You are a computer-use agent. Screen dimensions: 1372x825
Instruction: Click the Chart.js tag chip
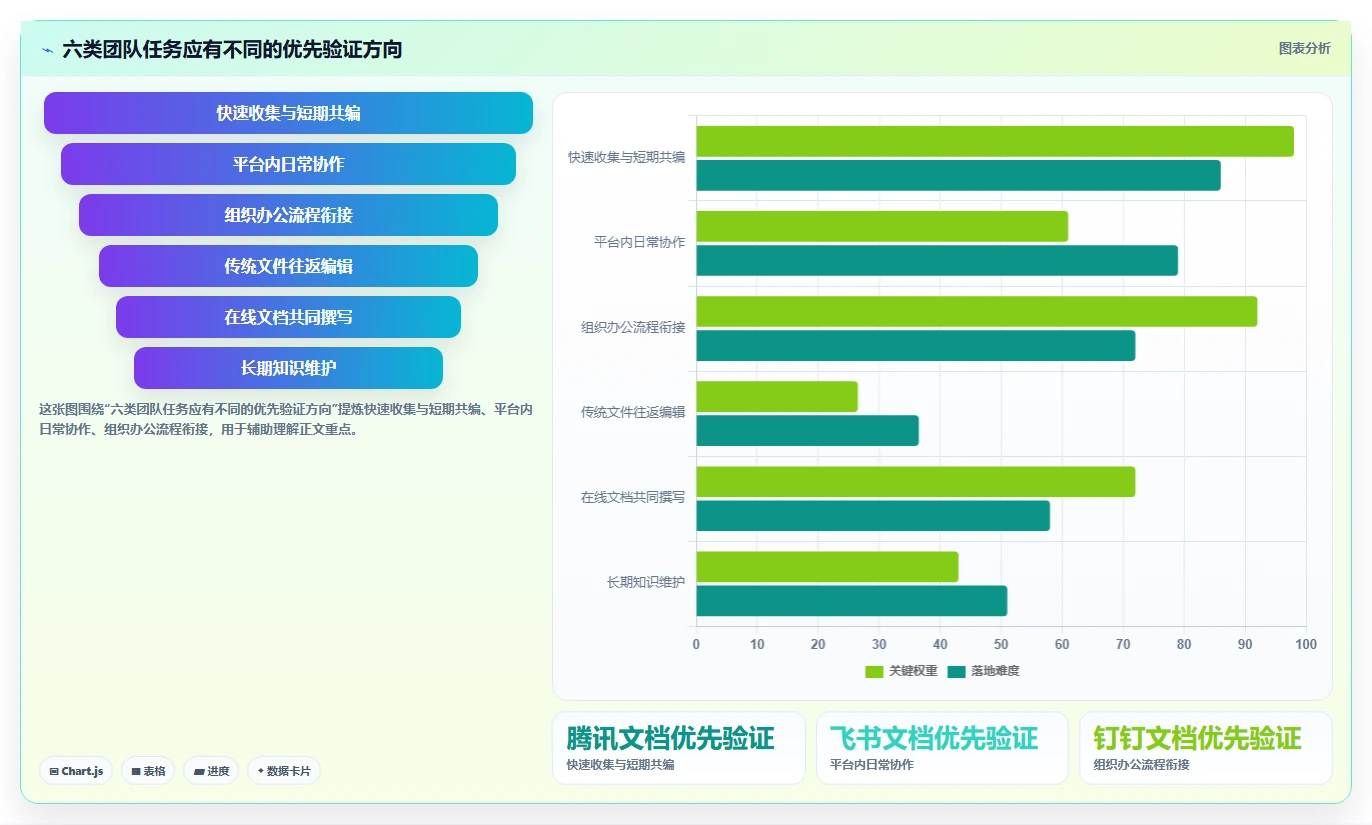pyautogui.click(x=76, y=771)
